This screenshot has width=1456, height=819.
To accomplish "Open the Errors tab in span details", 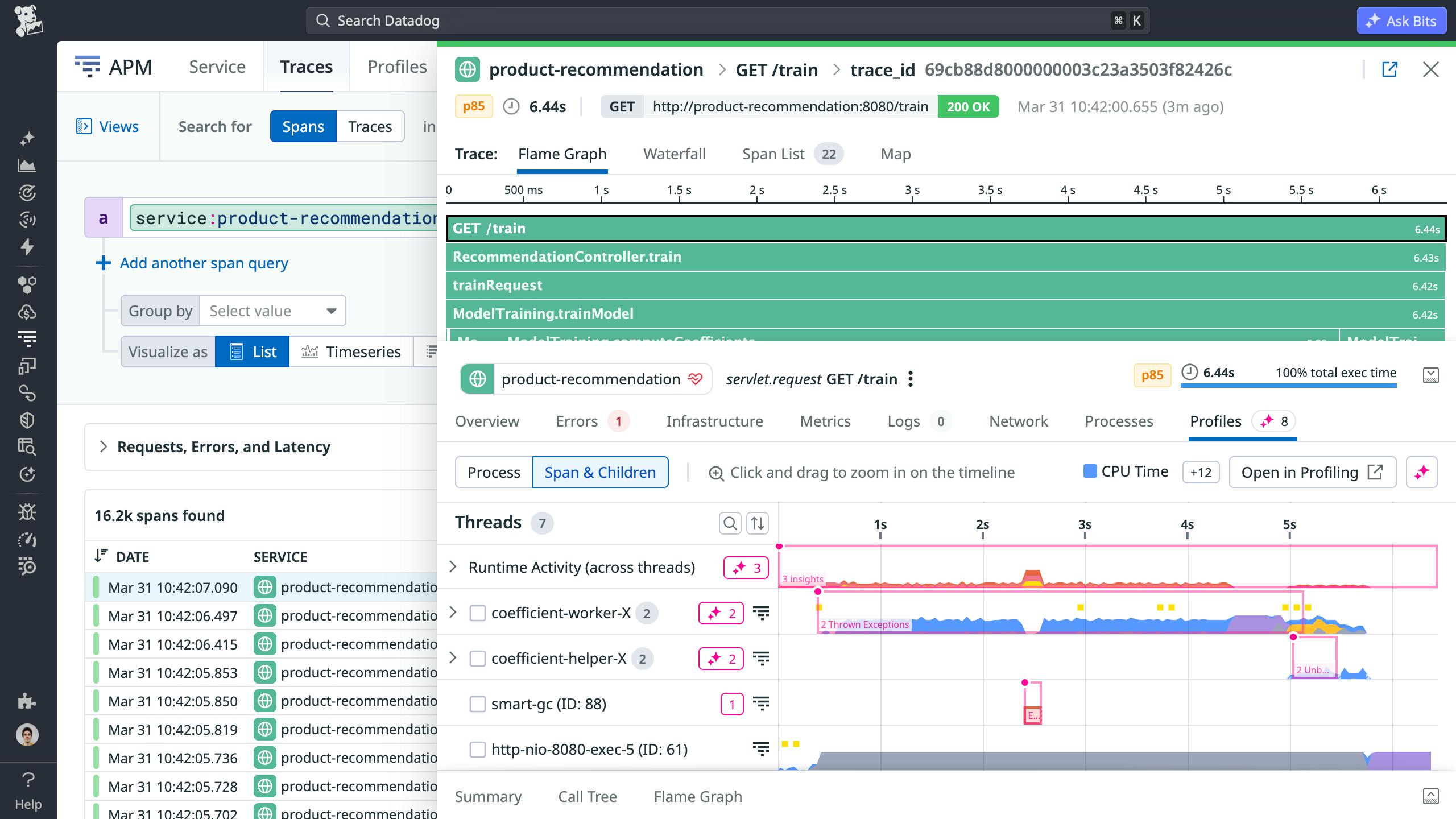I will (x=577, y=421).
